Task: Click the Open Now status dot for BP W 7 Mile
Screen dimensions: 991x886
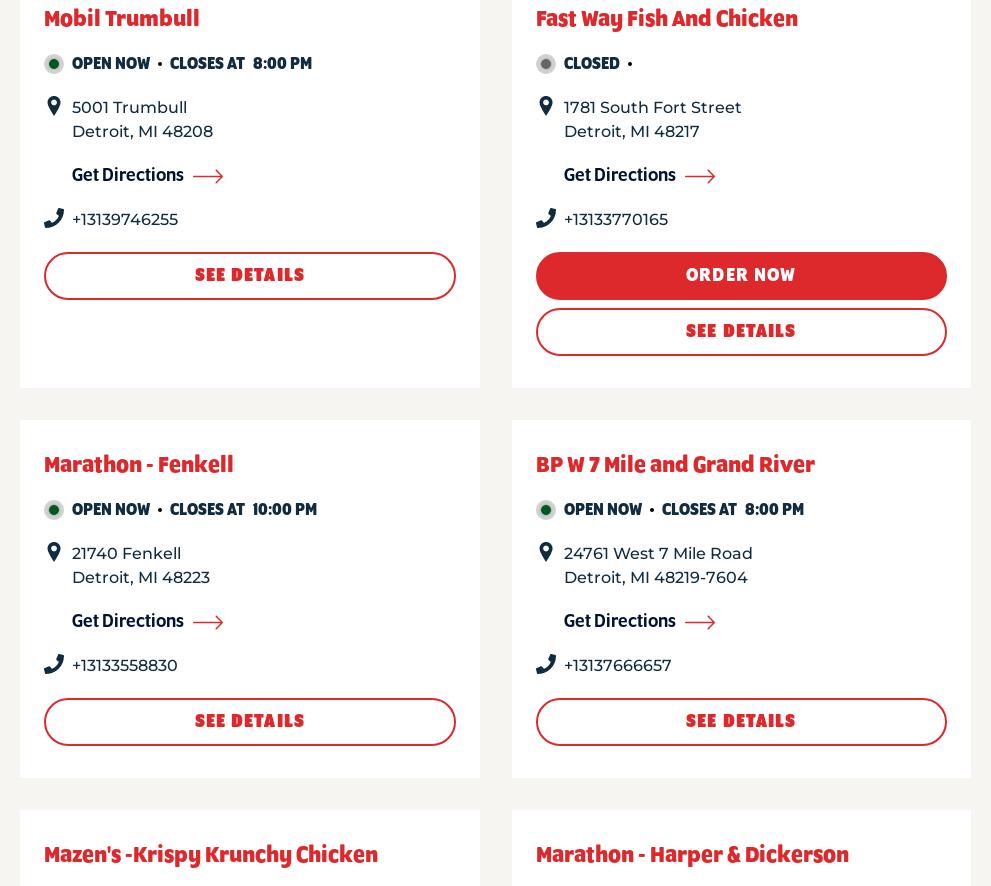Action: (x=546, y=510)
